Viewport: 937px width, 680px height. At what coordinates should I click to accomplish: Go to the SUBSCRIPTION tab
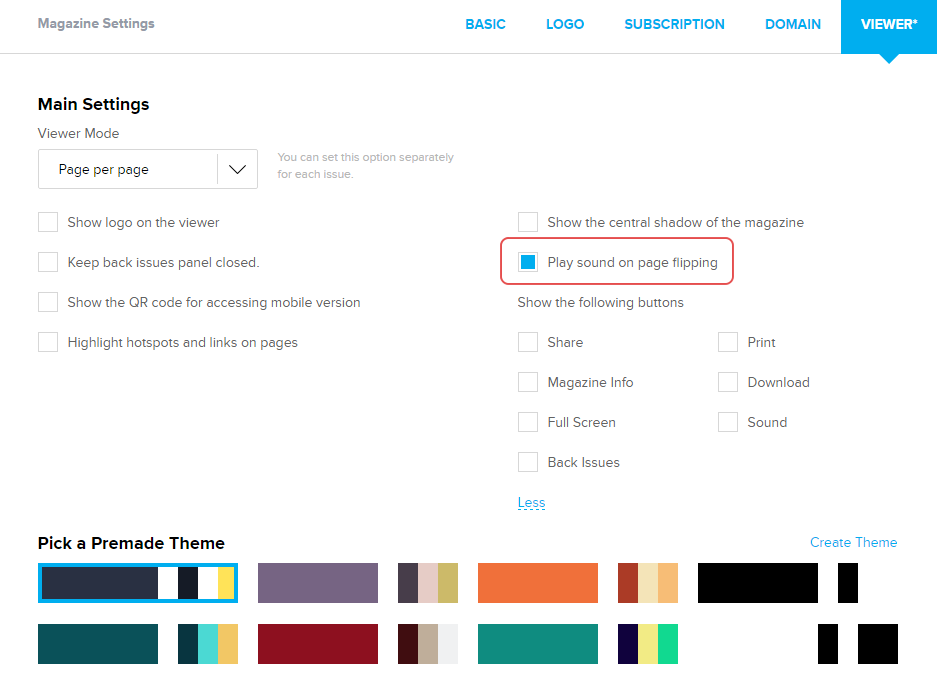[x=674, y=24]
